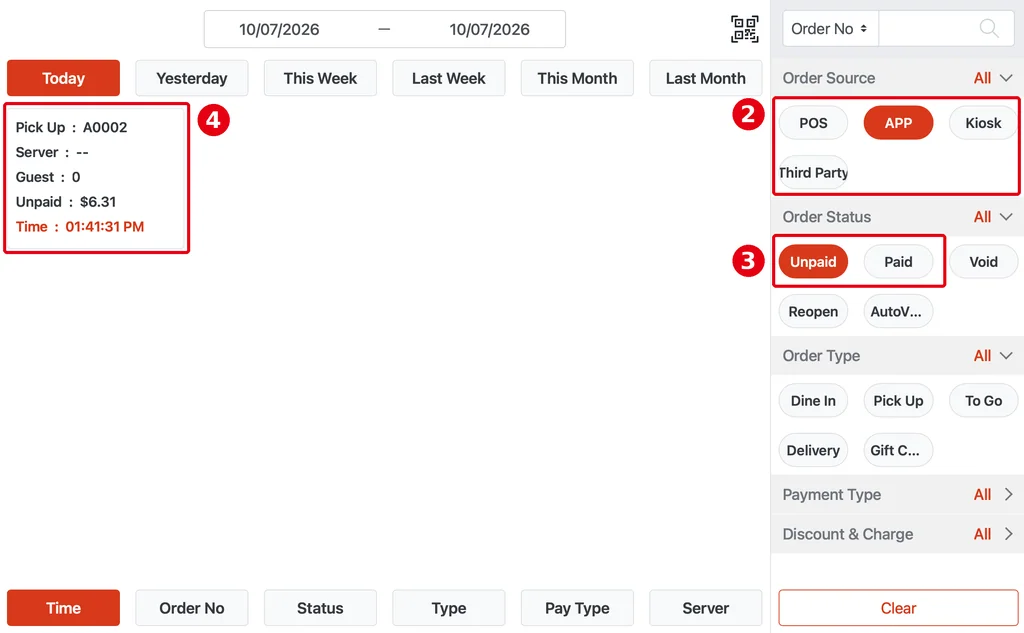
Task: Filter by Dine In order type
Action: pos(813,400)
